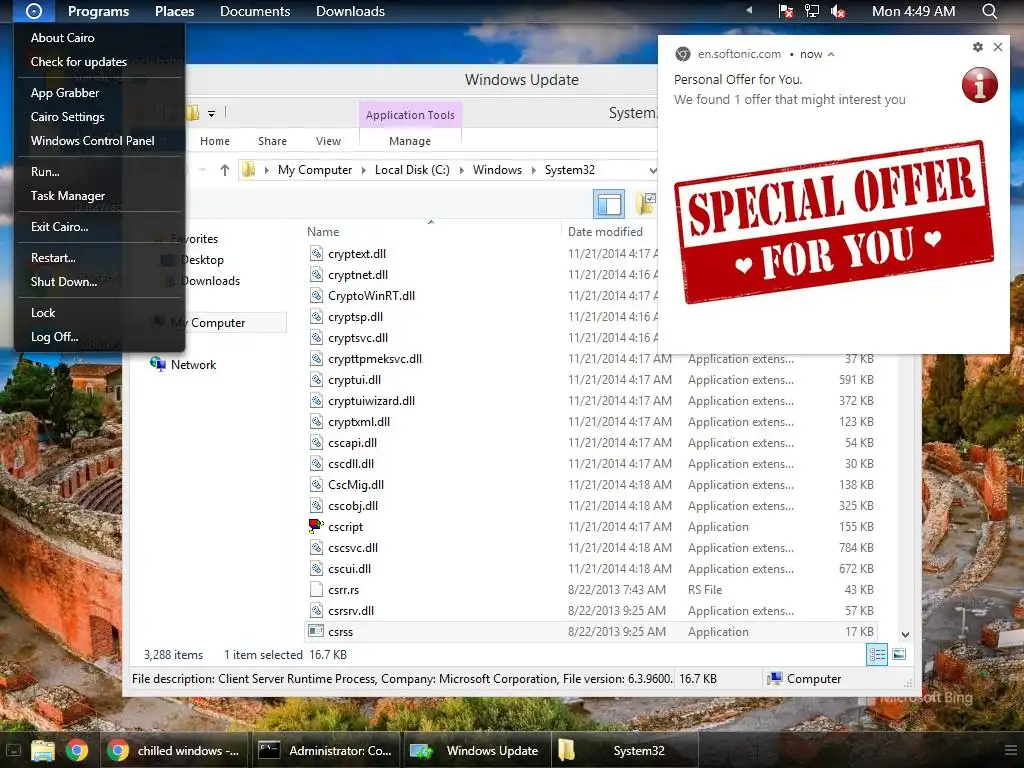Screen dimensions: 1024x768
Task: Switch to the Share ribbon tab
Action: click(x=272, y=141)
